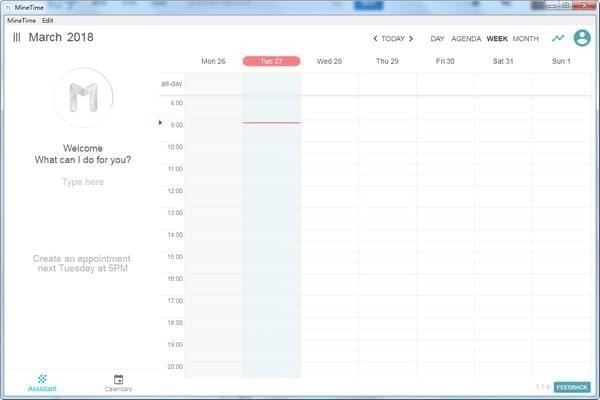Open the MineTime menu

coord(21,20)
